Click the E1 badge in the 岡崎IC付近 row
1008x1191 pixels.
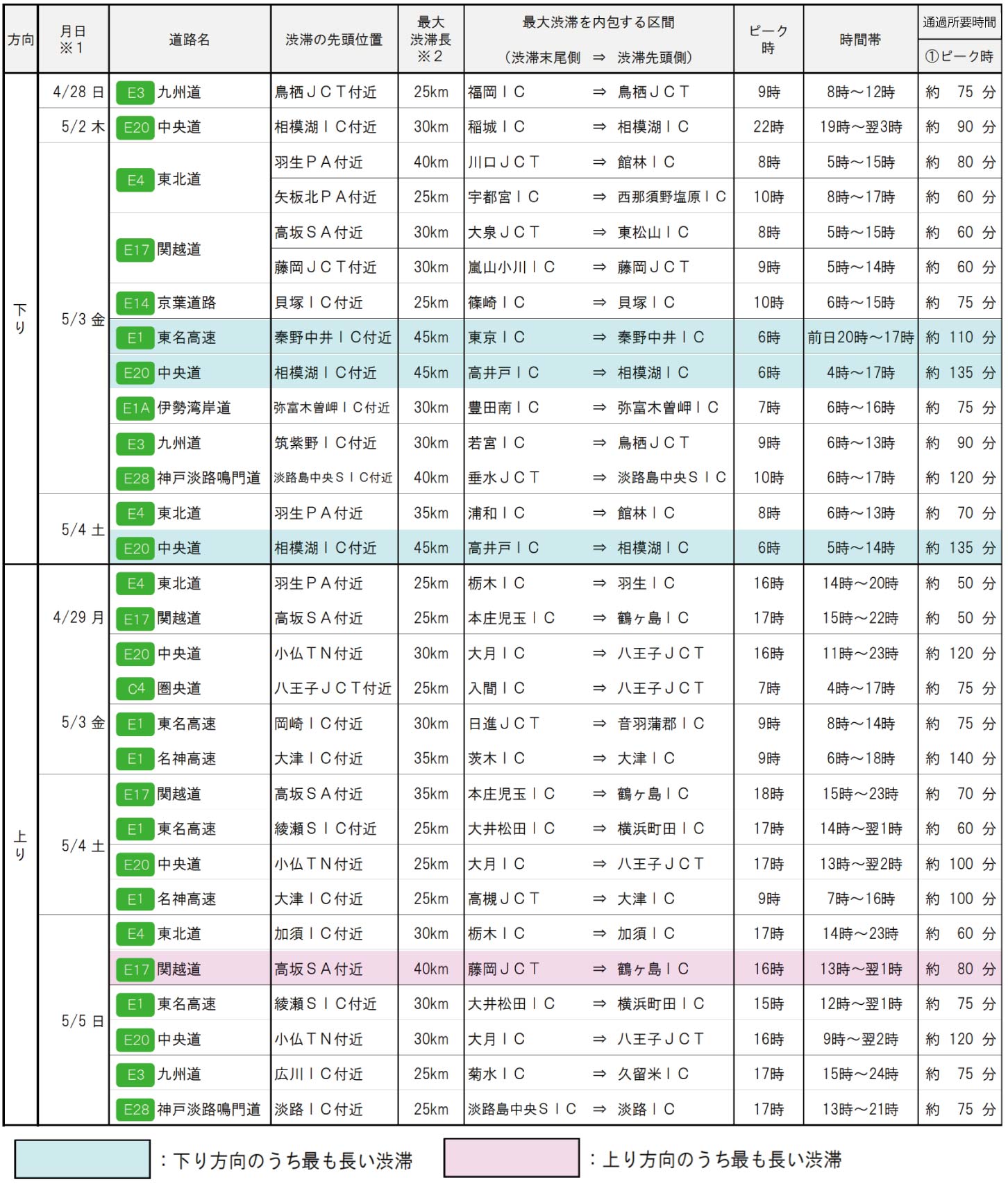click(x=135, y=724)
